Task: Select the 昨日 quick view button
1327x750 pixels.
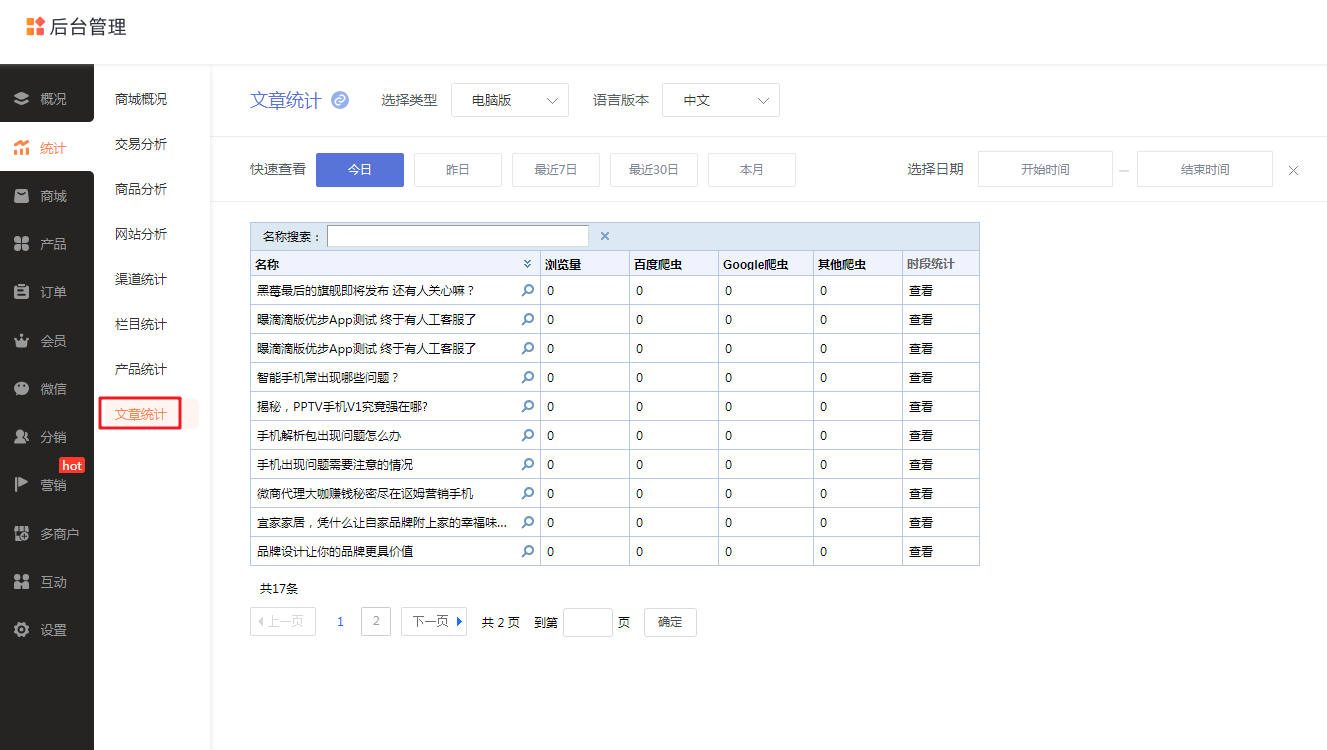Action: [x=458, y=170]
